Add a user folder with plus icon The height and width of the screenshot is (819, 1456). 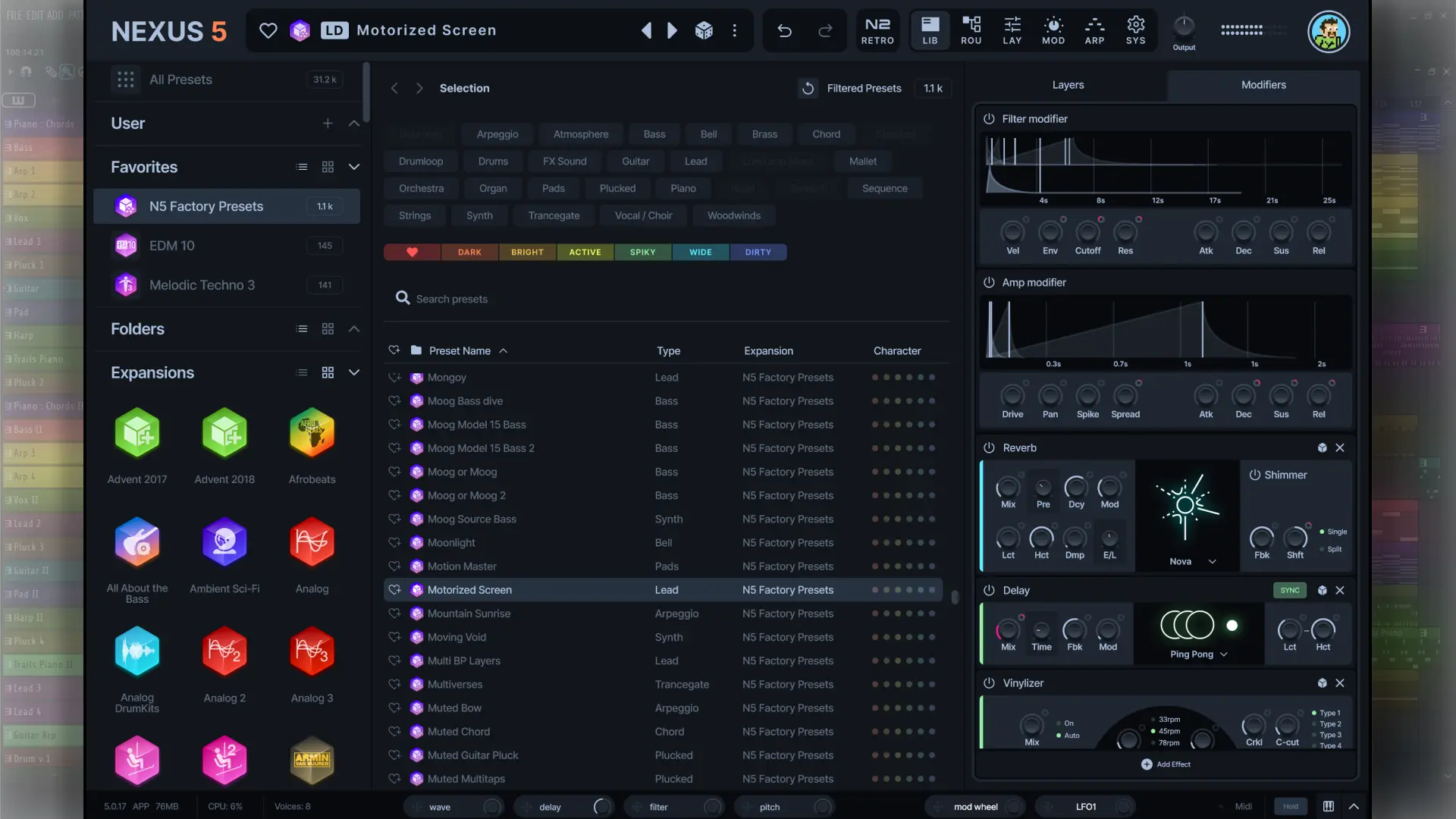328,124
